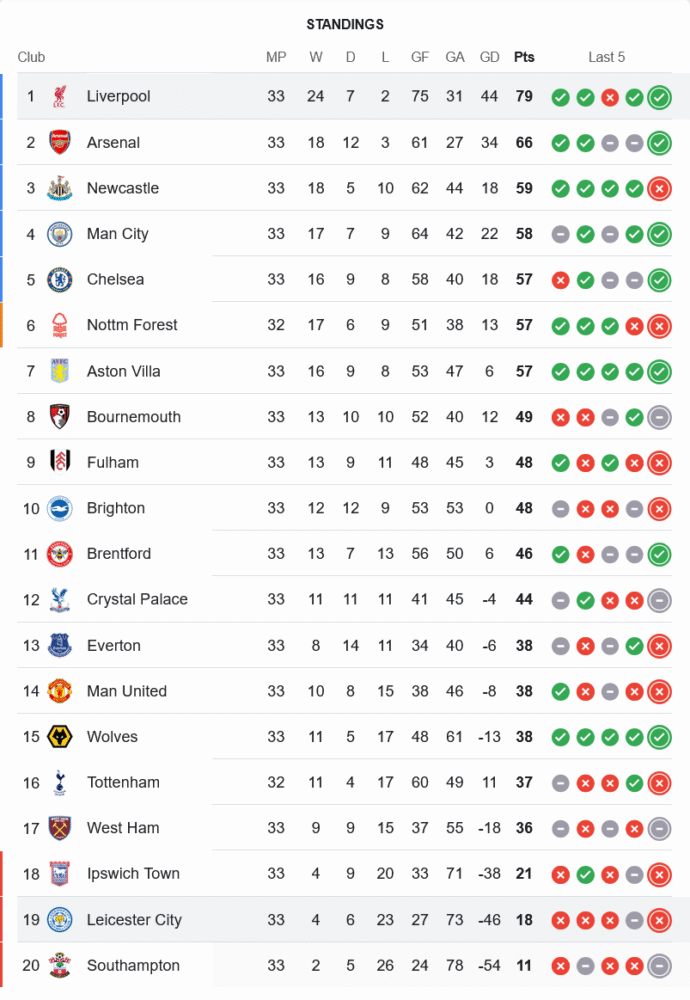
Task: Open the Leicester City team link
Action: (134, 920)
